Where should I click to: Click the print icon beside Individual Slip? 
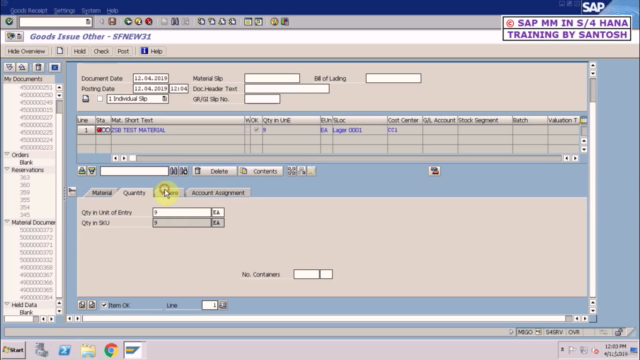tap(86, 99)
